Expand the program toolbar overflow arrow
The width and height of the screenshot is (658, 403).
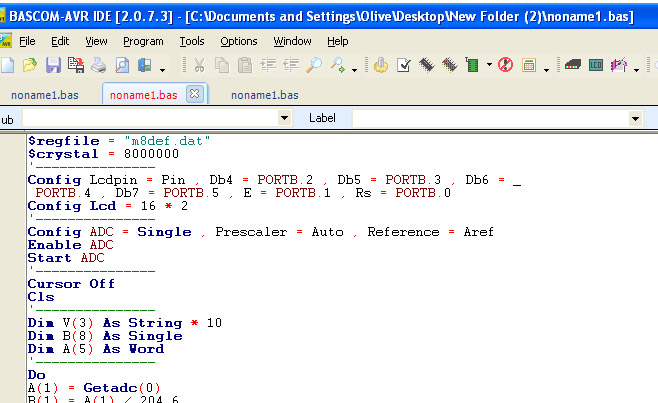[546, 70]
